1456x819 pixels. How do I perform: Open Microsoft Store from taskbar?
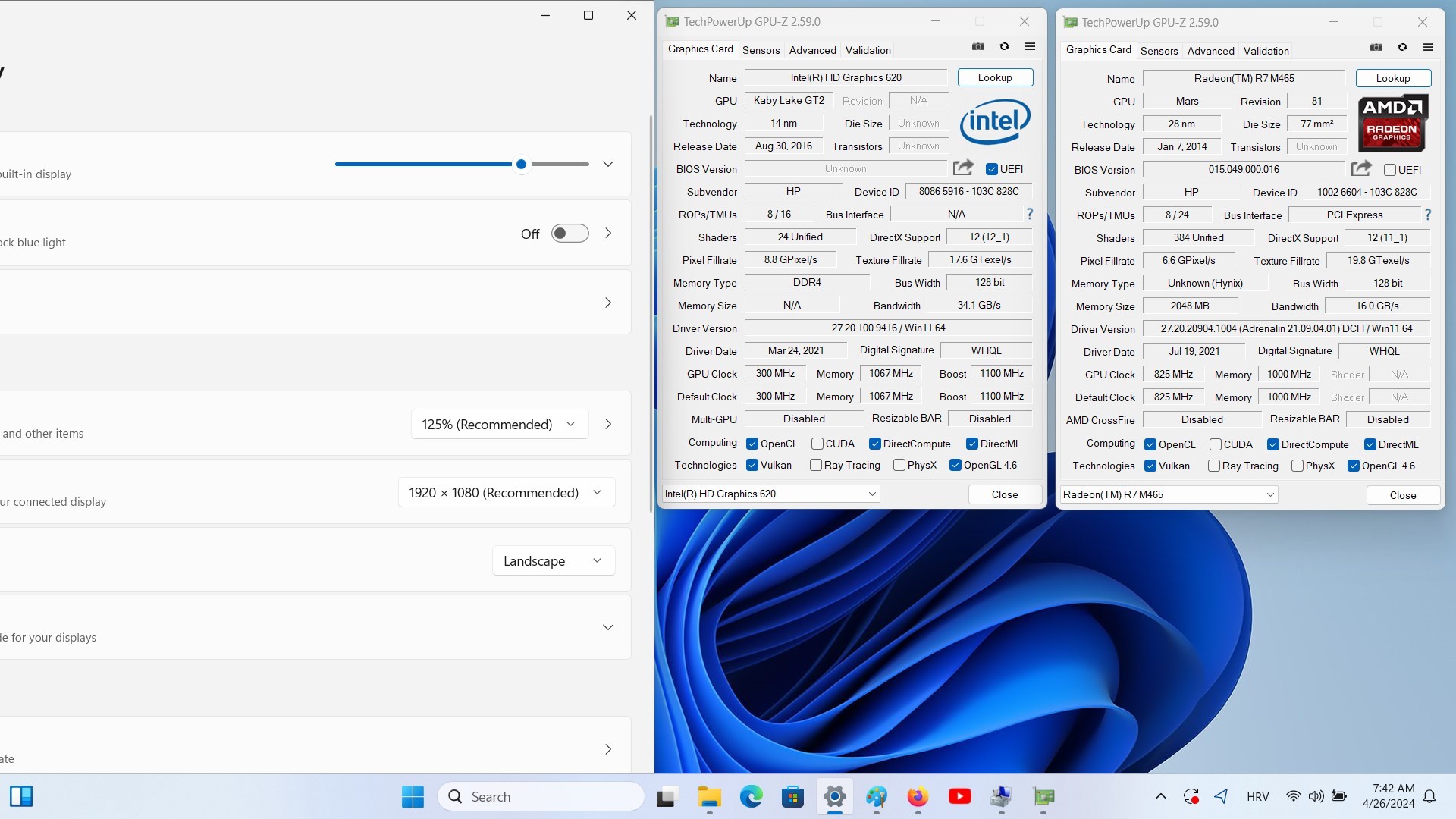pyautogui.click(x=793, y=796)
